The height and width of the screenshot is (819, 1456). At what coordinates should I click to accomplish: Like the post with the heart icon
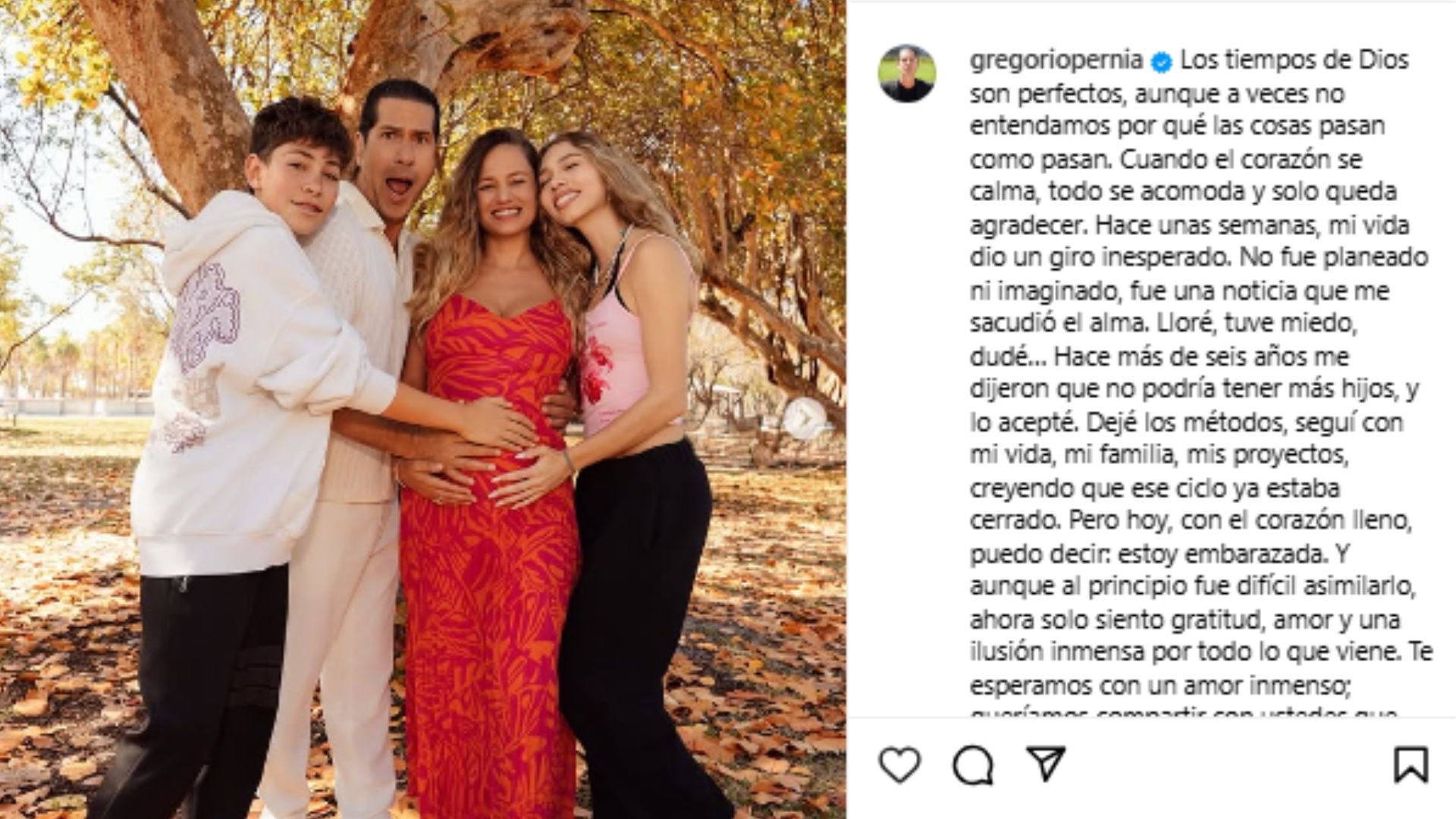pyautogui.click(x=899, y=764)
